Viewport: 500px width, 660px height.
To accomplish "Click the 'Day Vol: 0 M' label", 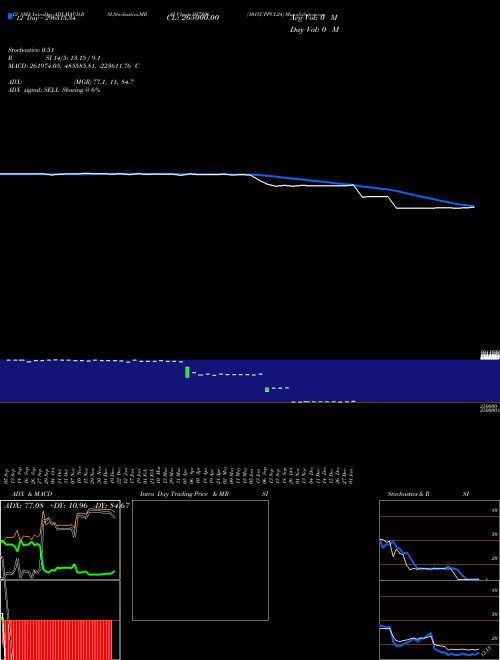I will pos(314,30).
